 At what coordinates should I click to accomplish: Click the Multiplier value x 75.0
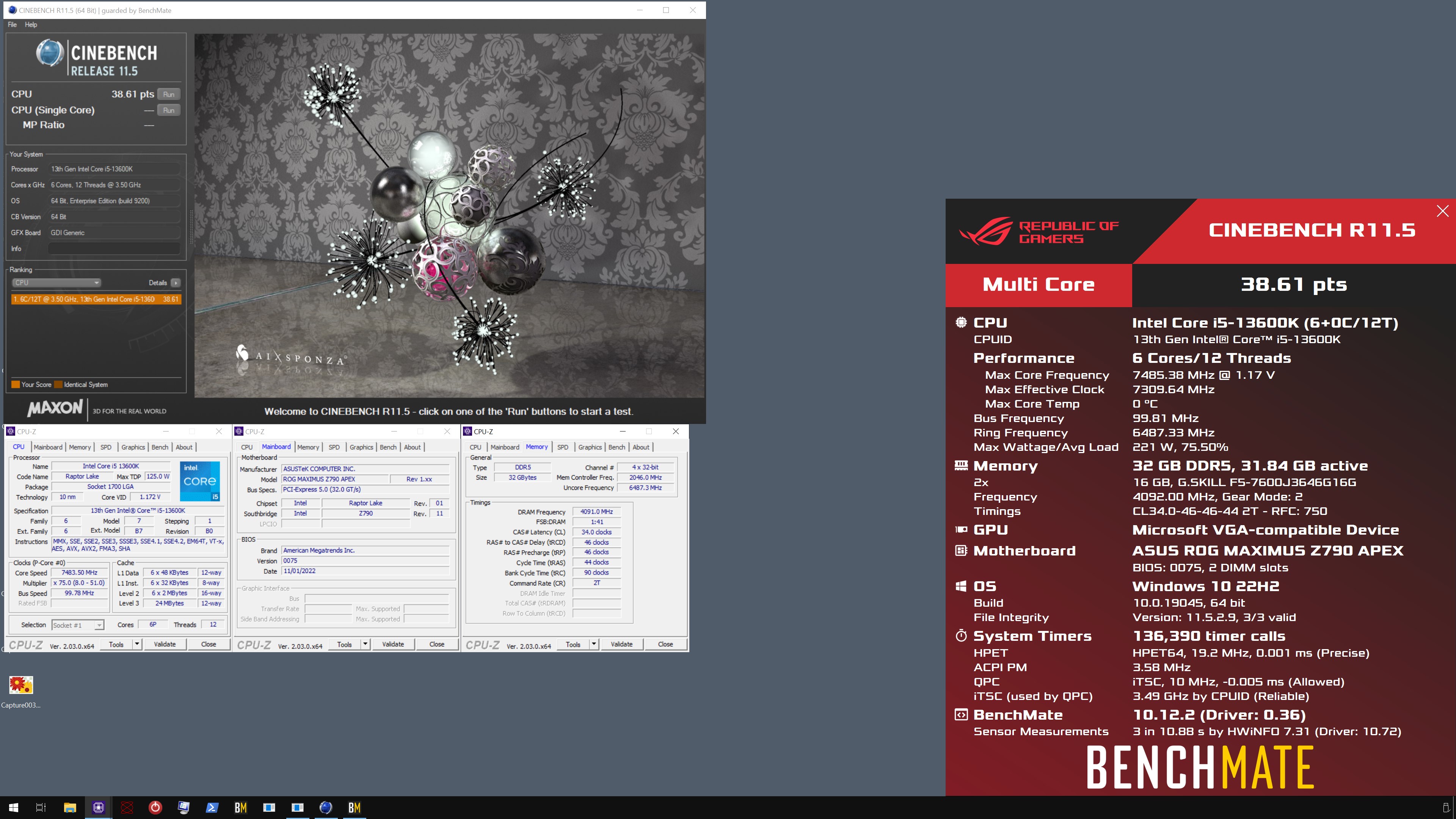pyautogui.click(x=80, y=583)
